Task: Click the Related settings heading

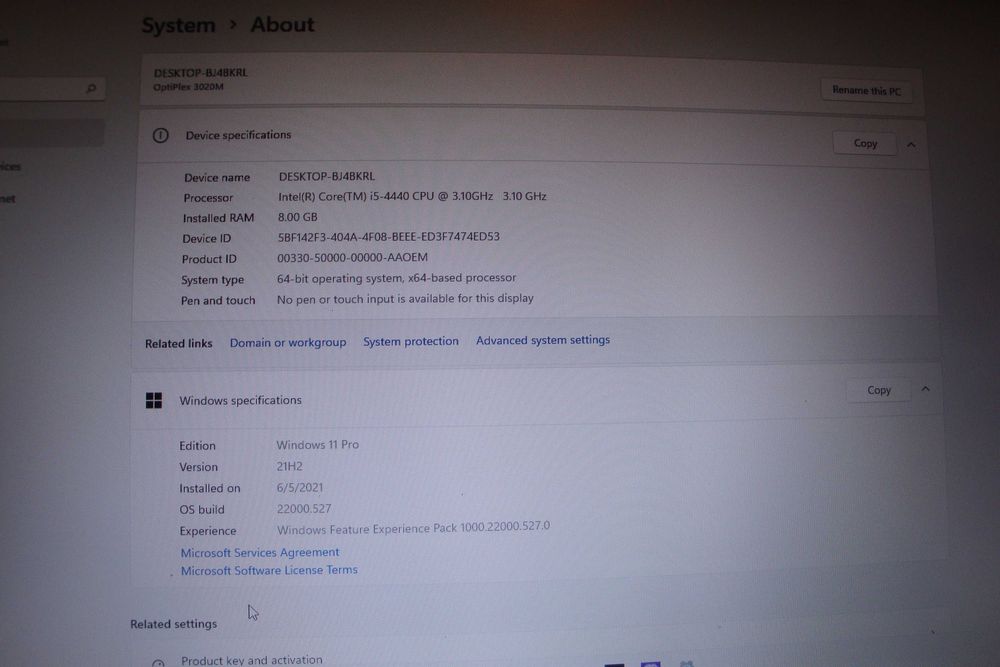Action: tap(173, 624)
